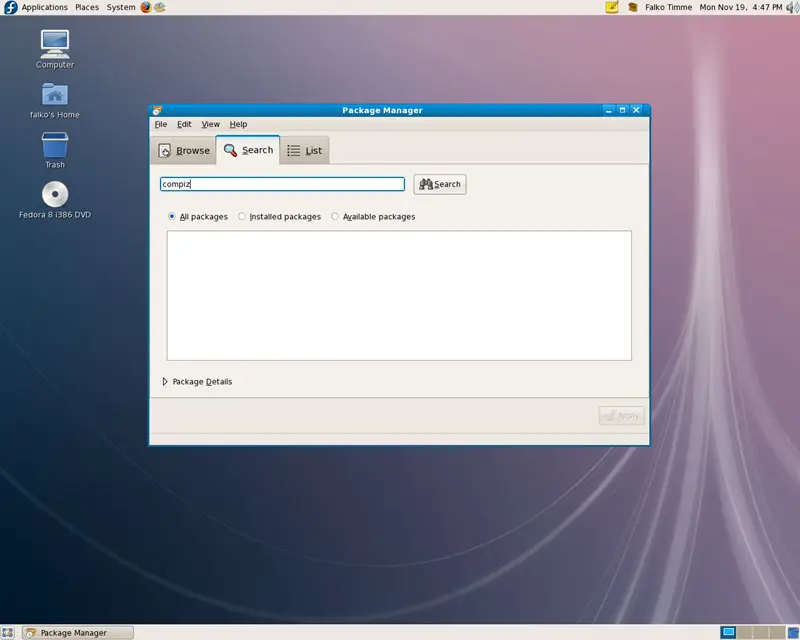800x640 pixels.
Task: Open the Fedora 8 i386 DVD icon
Action: (x=55, y=194)
